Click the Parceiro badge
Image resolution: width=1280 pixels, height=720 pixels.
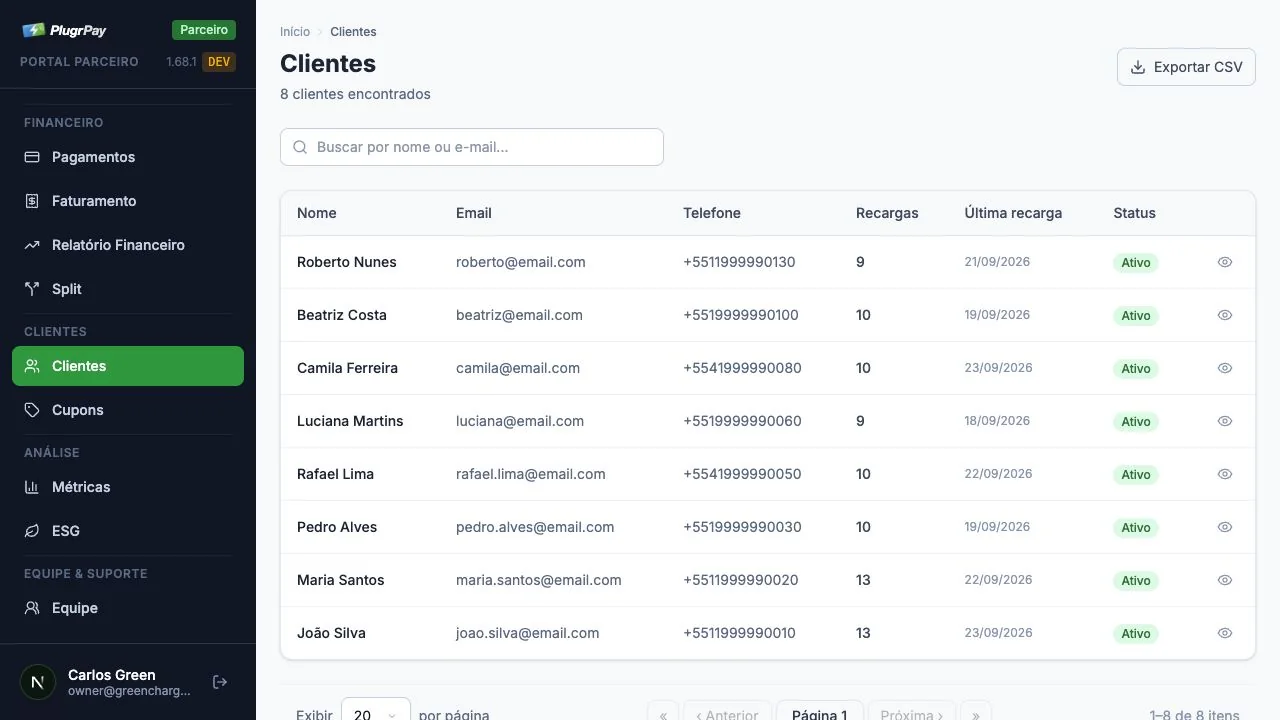pos(204,30)
